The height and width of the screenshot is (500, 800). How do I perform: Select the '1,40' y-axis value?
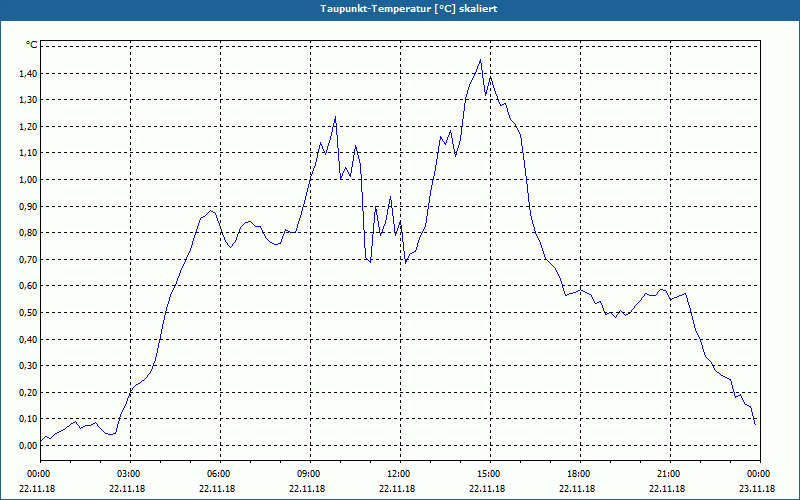29,73
